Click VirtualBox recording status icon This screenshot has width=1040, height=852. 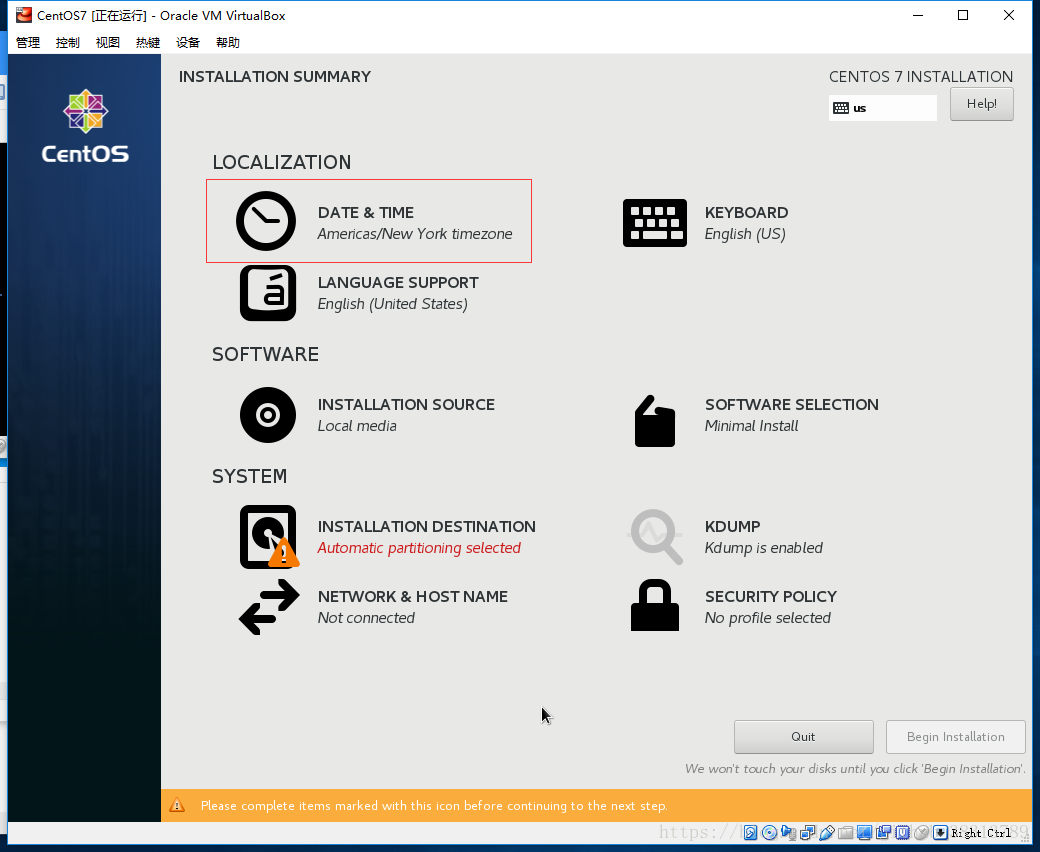coord(883,833)
